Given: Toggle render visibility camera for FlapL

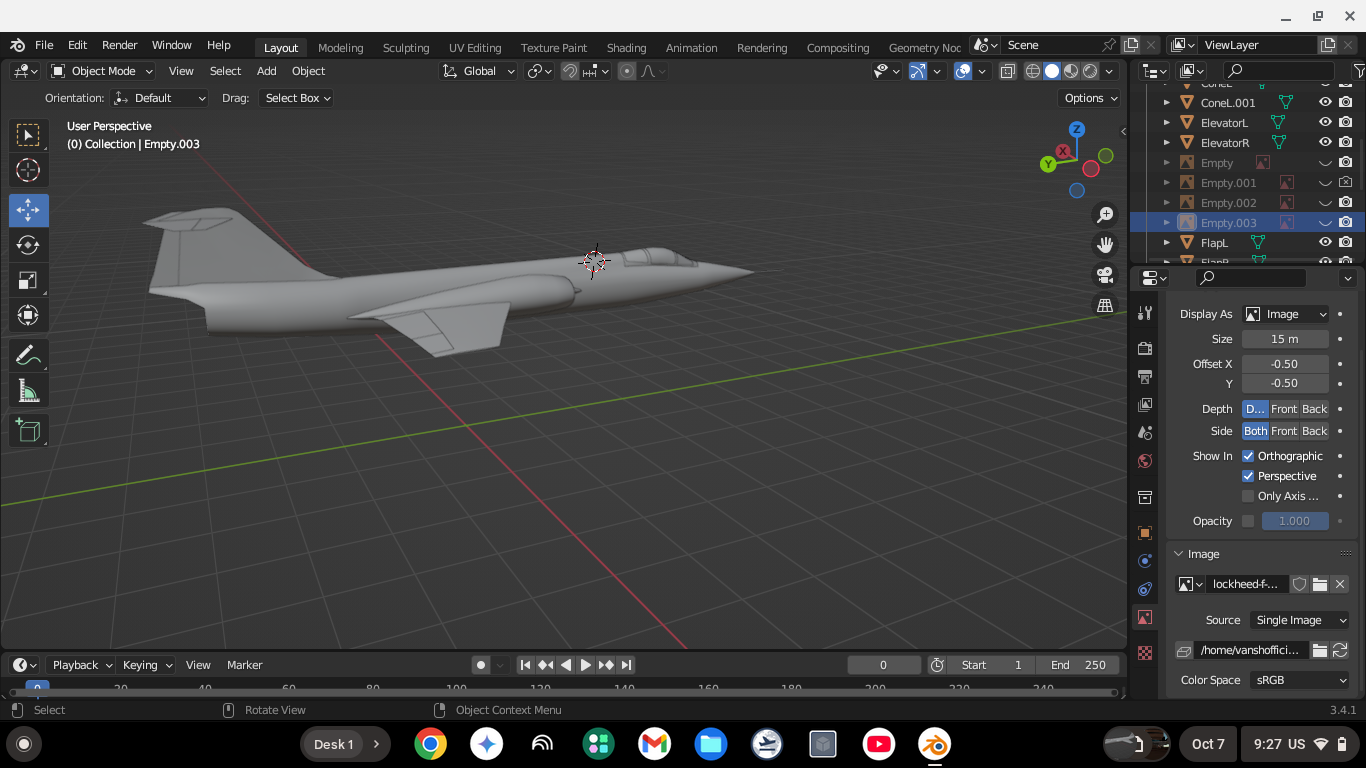Looking at the screenshot, I should tap(1346, 242).
